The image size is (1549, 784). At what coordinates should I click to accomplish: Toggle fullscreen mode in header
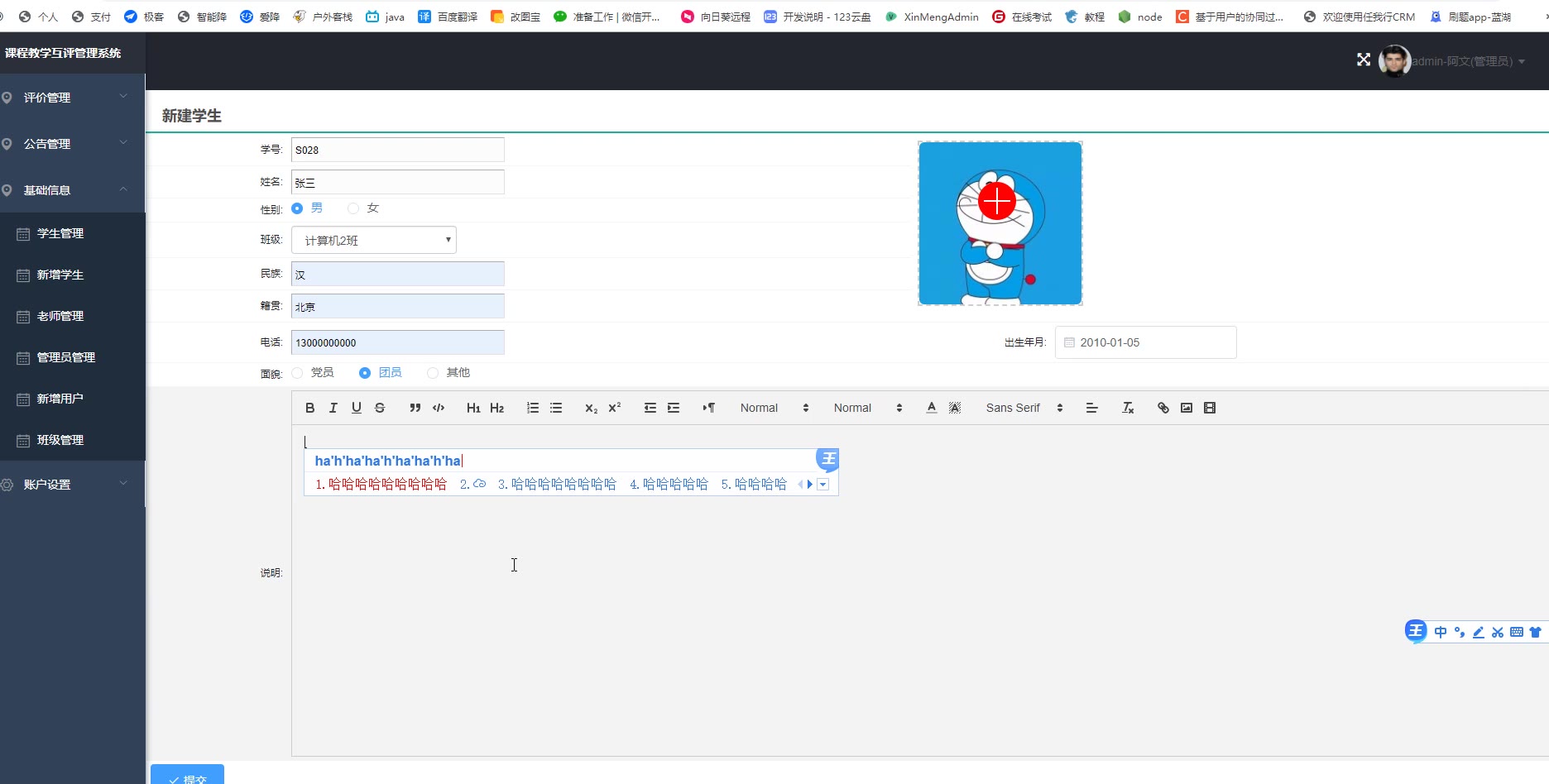1364,60
